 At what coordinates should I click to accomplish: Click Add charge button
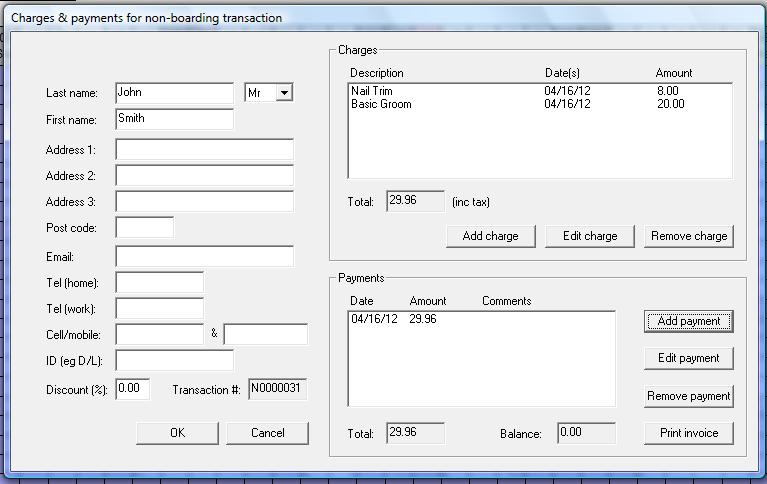[x=490, y=236]
